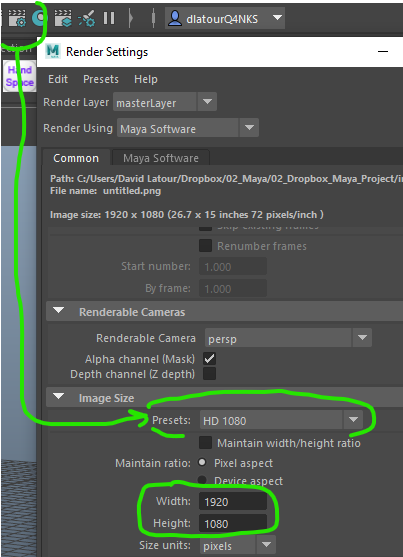
Task: Select the Device aspect radio button
Action: [x=202, y=480]
